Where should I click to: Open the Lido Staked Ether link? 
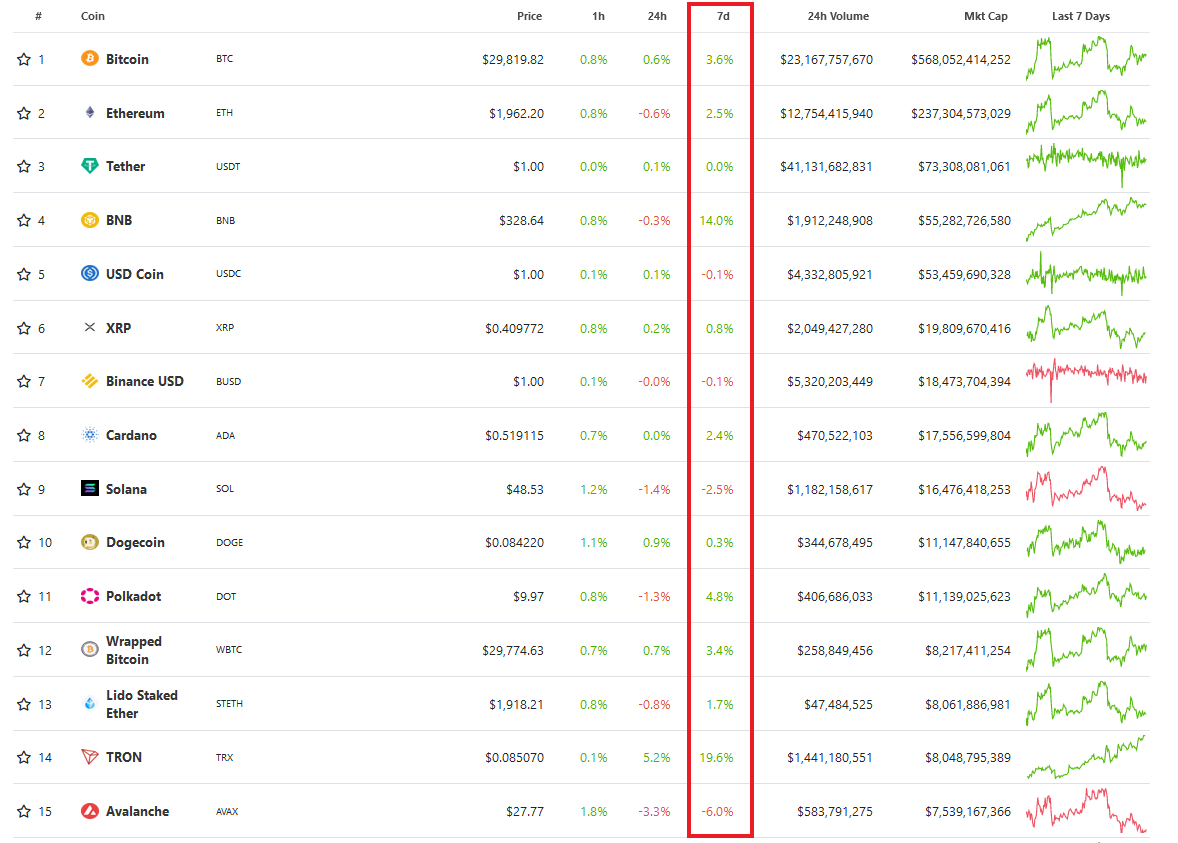pyautogui.click(x=142, y=704)
